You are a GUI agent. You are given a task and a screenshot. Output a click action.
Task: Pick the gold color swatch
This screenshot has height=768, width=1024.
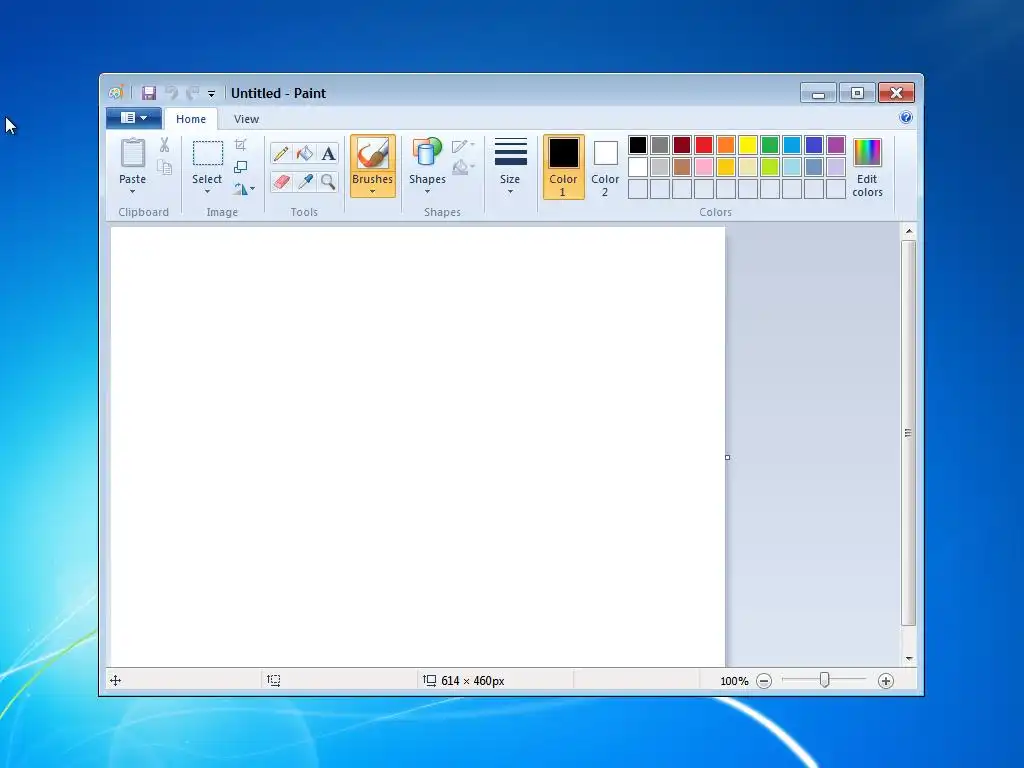[x=726, y=167]
